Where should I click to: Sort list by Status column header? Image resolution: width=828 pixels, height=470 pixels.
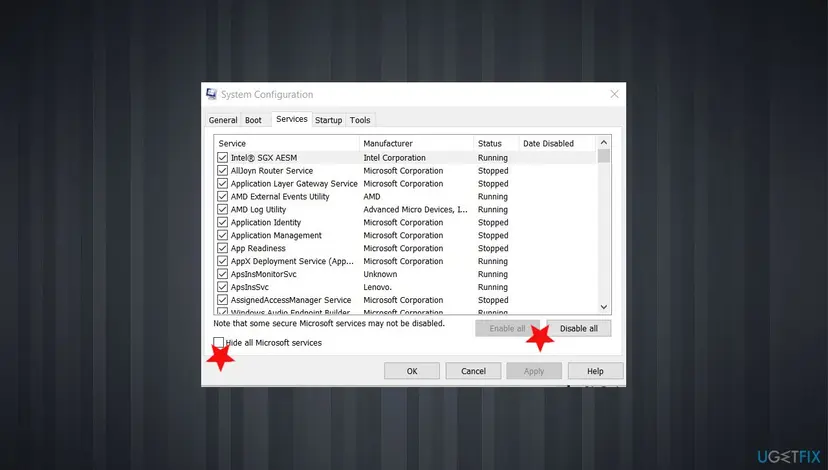496,143
